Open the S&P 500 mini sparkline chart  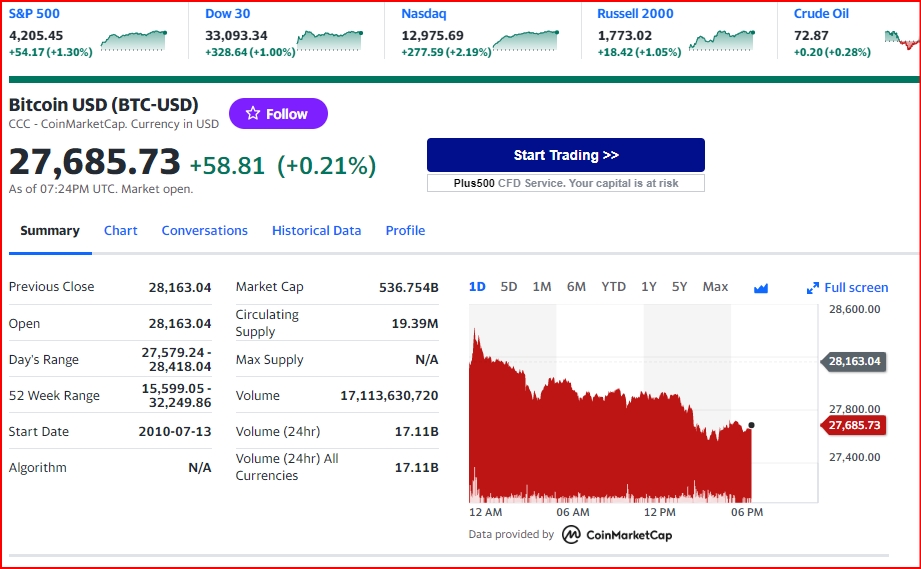click(x=134, y=41)
